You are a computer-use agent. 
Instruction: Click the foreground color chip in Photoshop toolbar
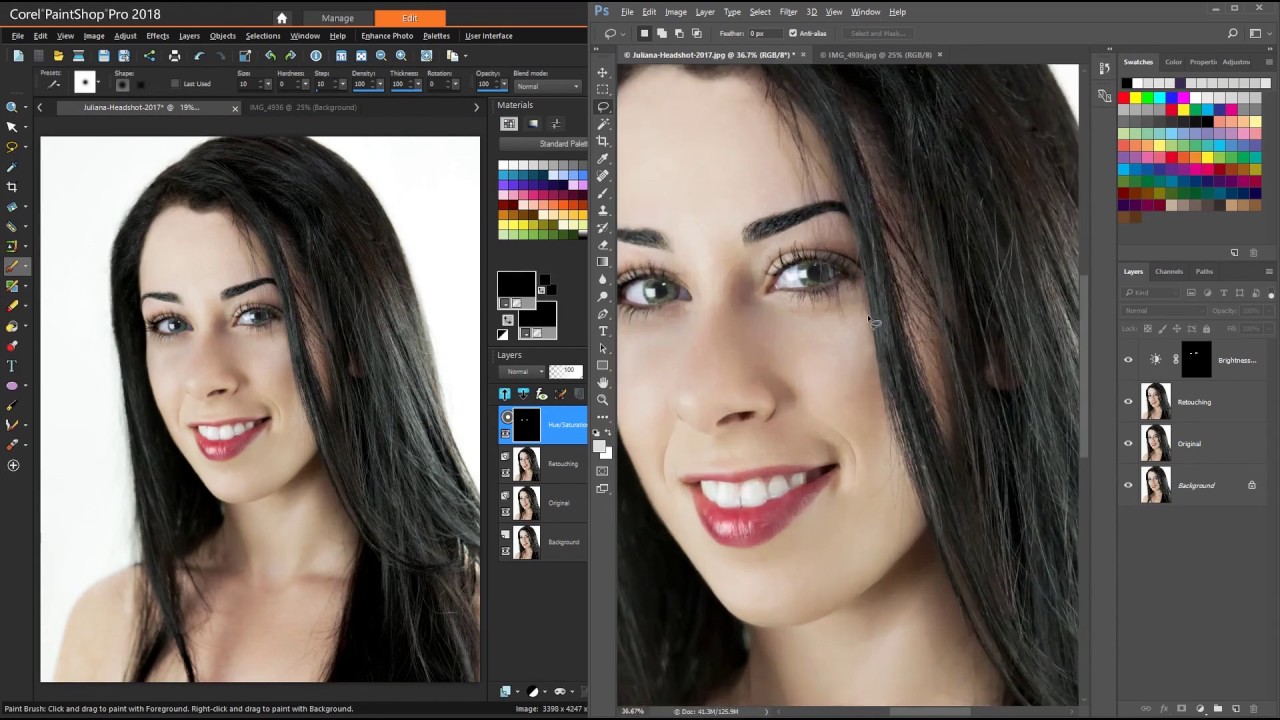click(x=600, y=447)
